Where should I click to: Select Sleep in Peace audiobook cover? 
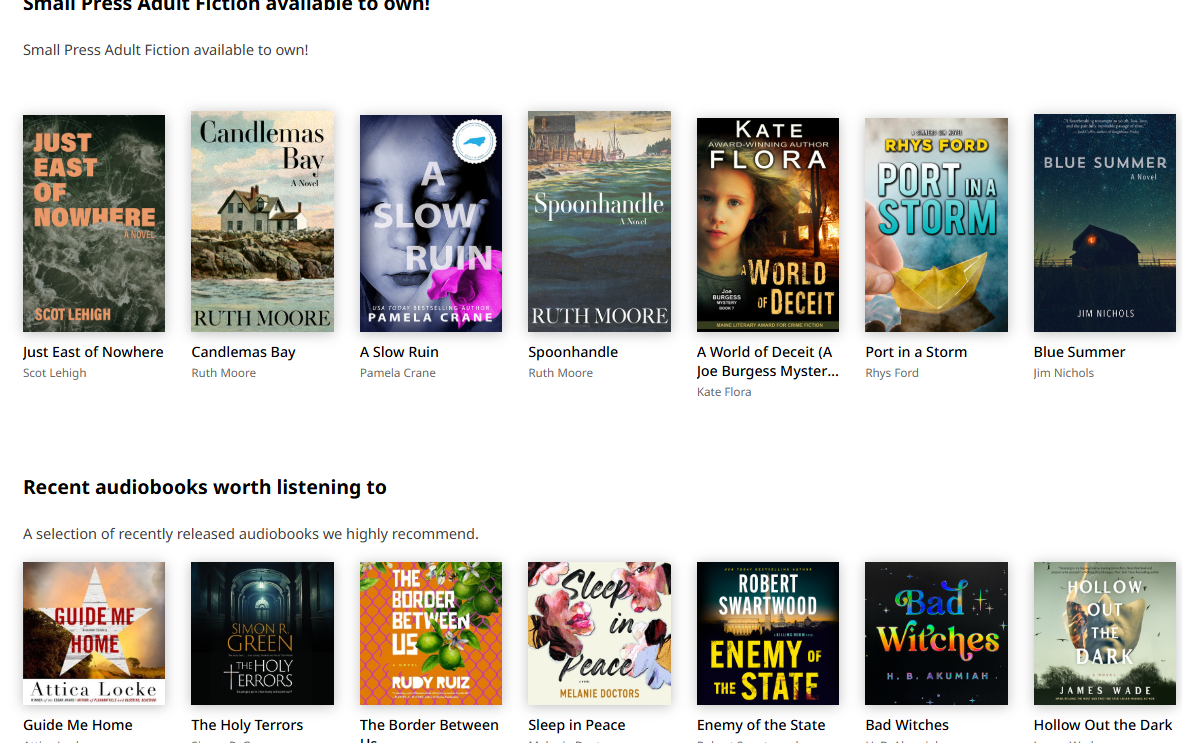(599, 633)
